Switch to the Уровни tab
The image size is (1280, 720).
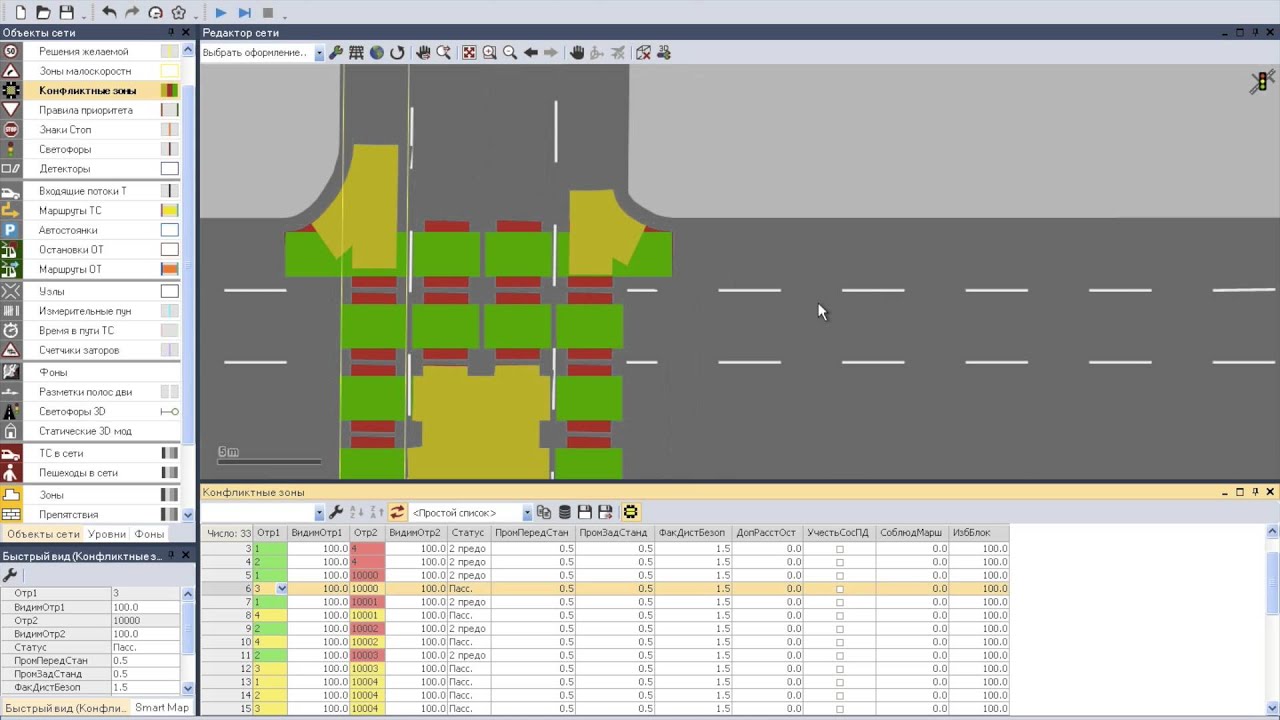[107, 534]
